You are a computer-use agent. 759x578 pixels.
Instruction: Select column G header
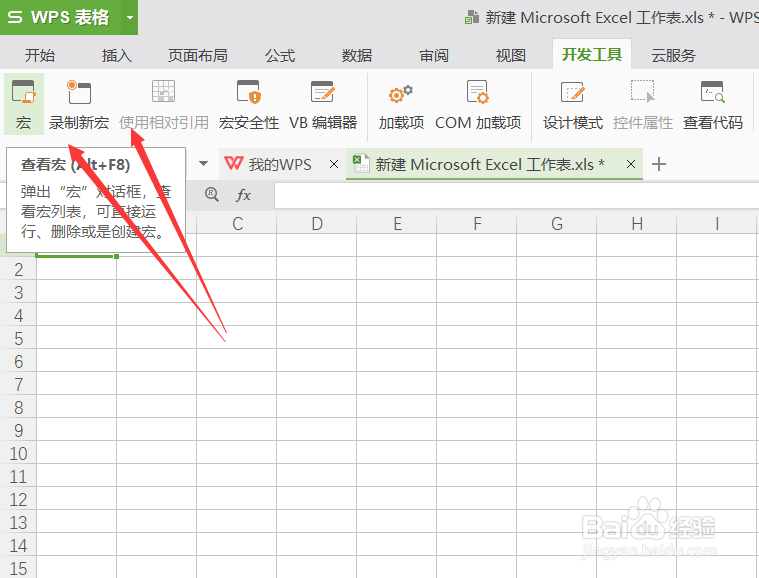pos(557,224)
